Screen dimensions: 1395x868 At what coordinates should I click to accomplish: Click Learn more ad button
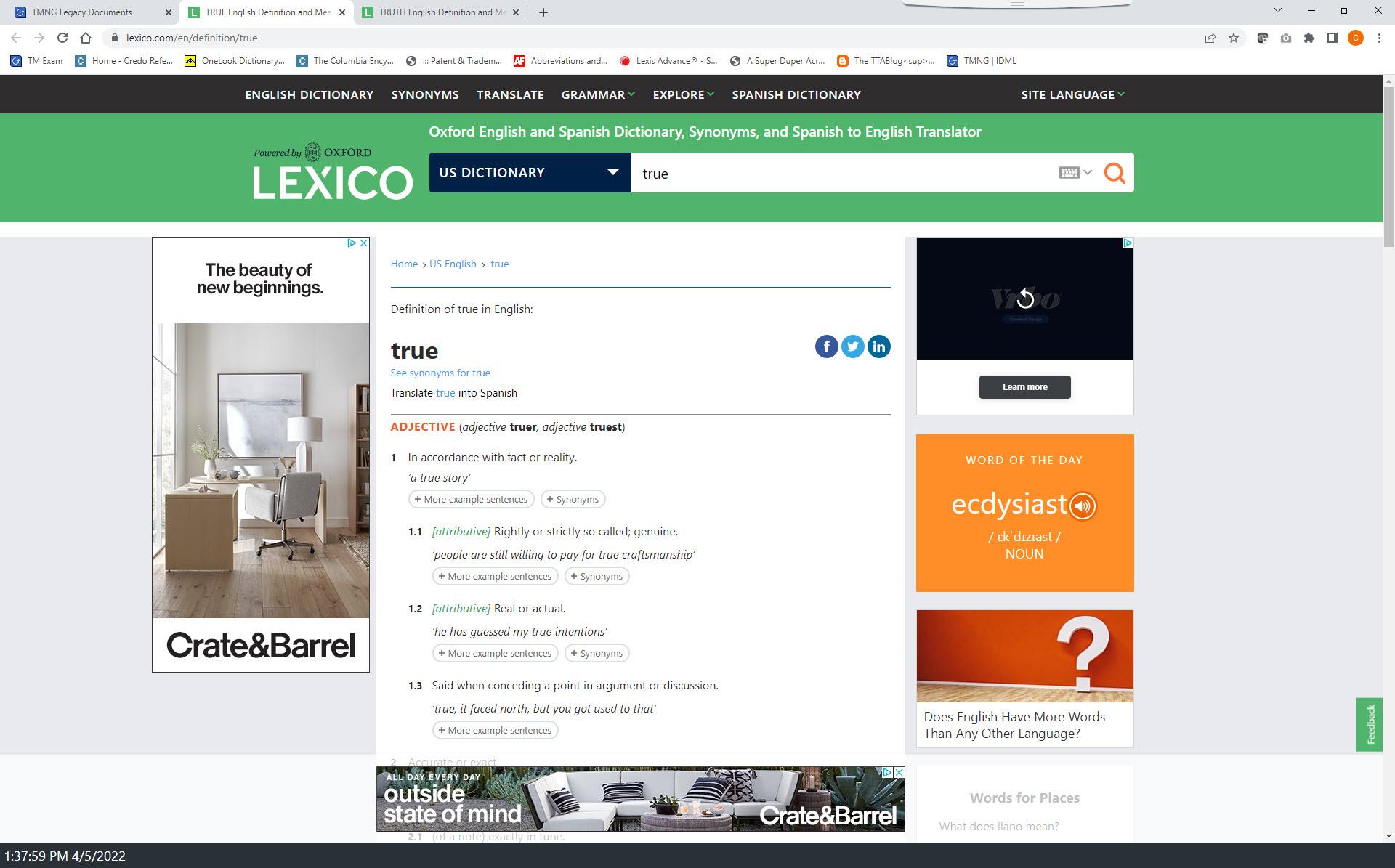pyautogui.click(x=1024, y=387)
